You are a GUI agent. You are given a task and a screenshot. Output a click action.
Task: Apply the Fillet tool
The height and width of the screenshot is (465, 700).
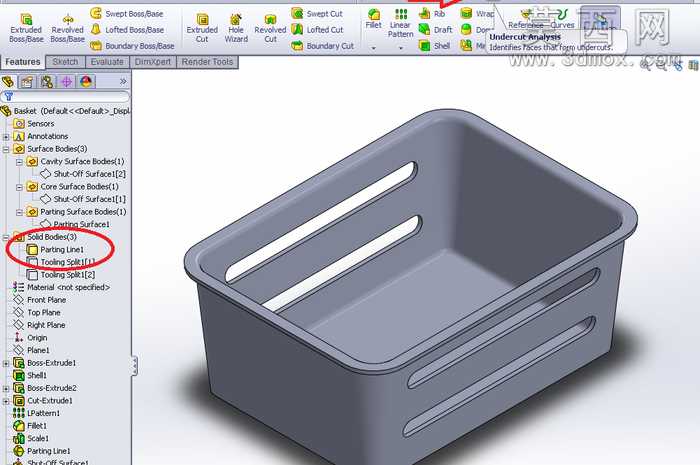pos(373,19)
